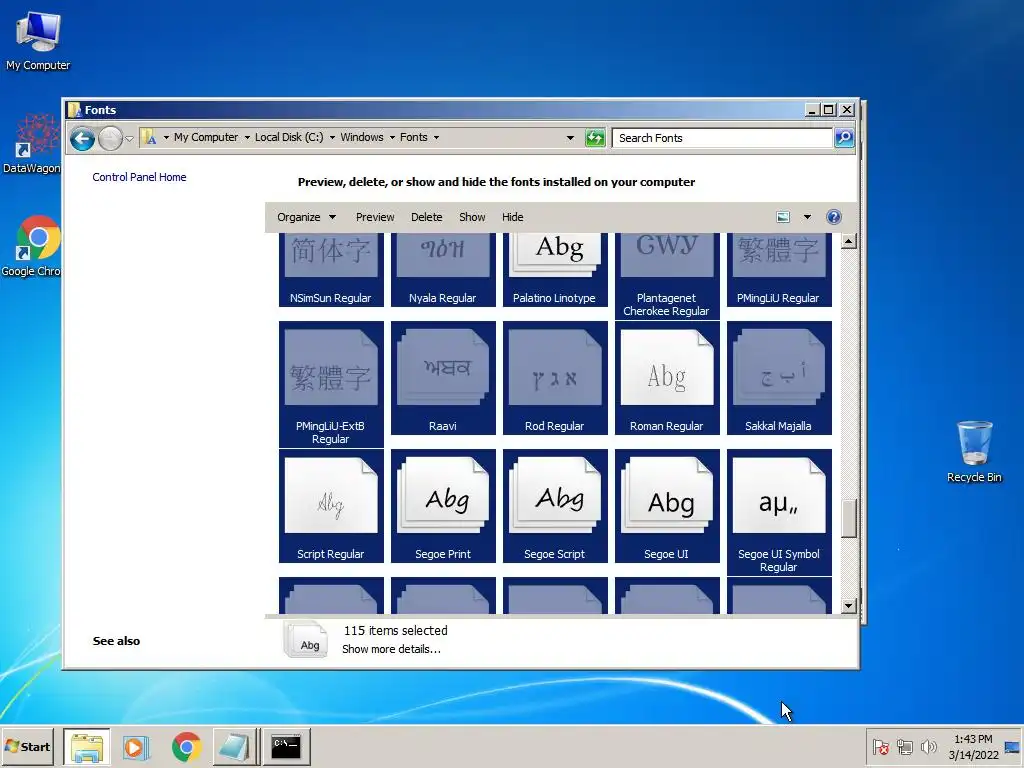Viewport: 1024px width, 768px height.
Task: Click the network tray icon
Action: [x=904, y=746]
